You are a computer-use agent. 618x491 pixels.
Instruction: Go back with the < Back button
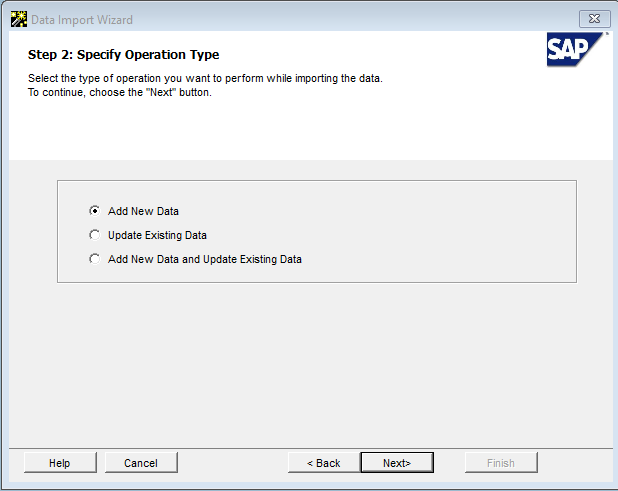[323, 463]
